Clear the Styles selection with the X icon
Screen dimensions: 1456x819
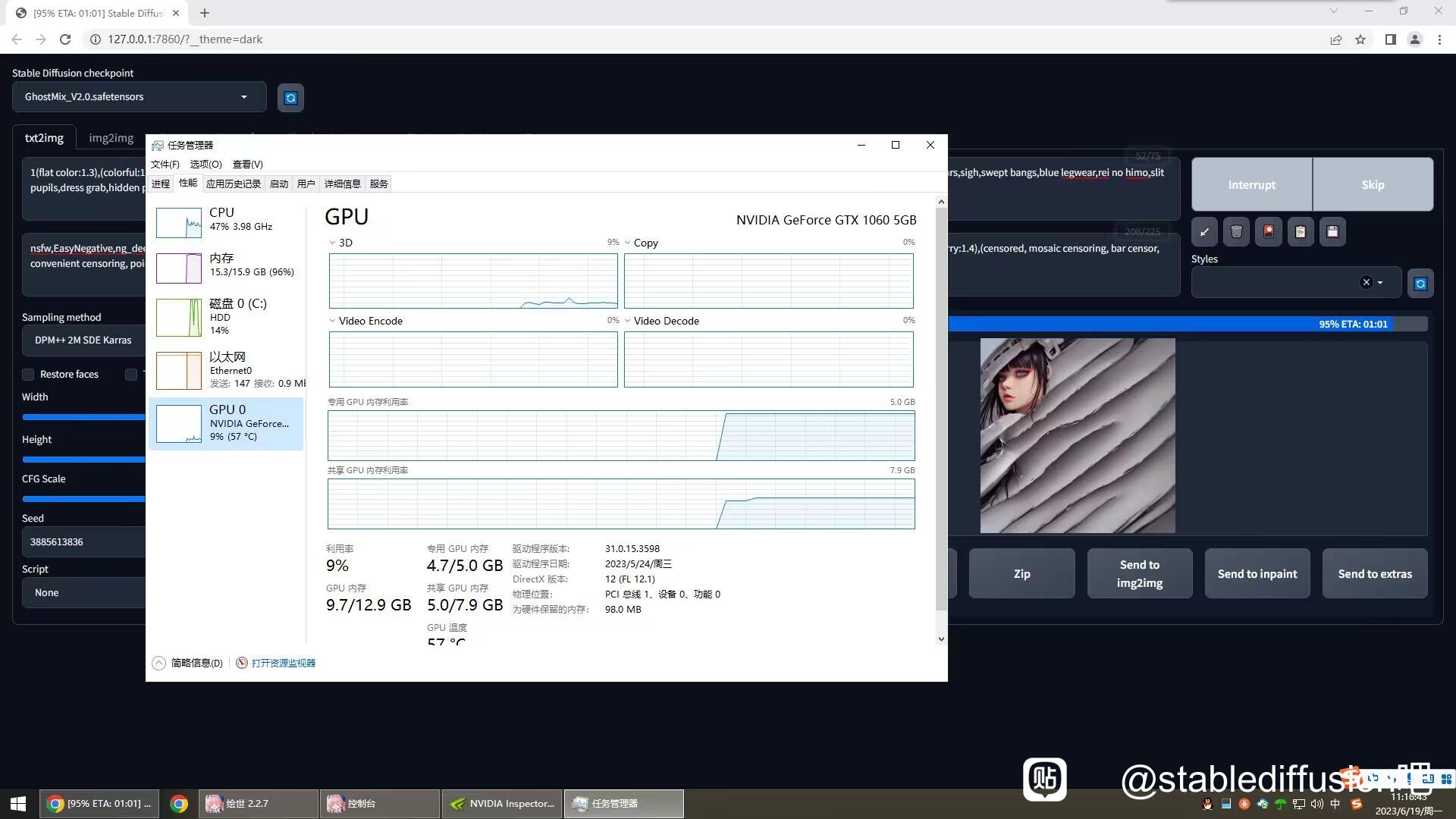[x=1367, y=282]
